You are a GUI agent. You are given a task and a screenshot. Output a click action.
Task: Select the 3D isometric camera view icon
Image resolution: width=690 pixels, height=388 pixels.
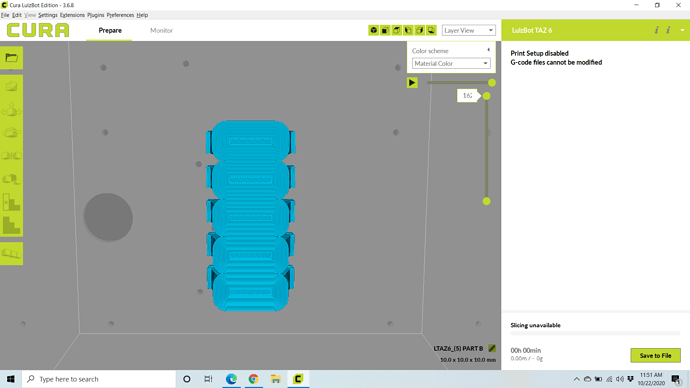pyautogui.click(x=374, y=30)
